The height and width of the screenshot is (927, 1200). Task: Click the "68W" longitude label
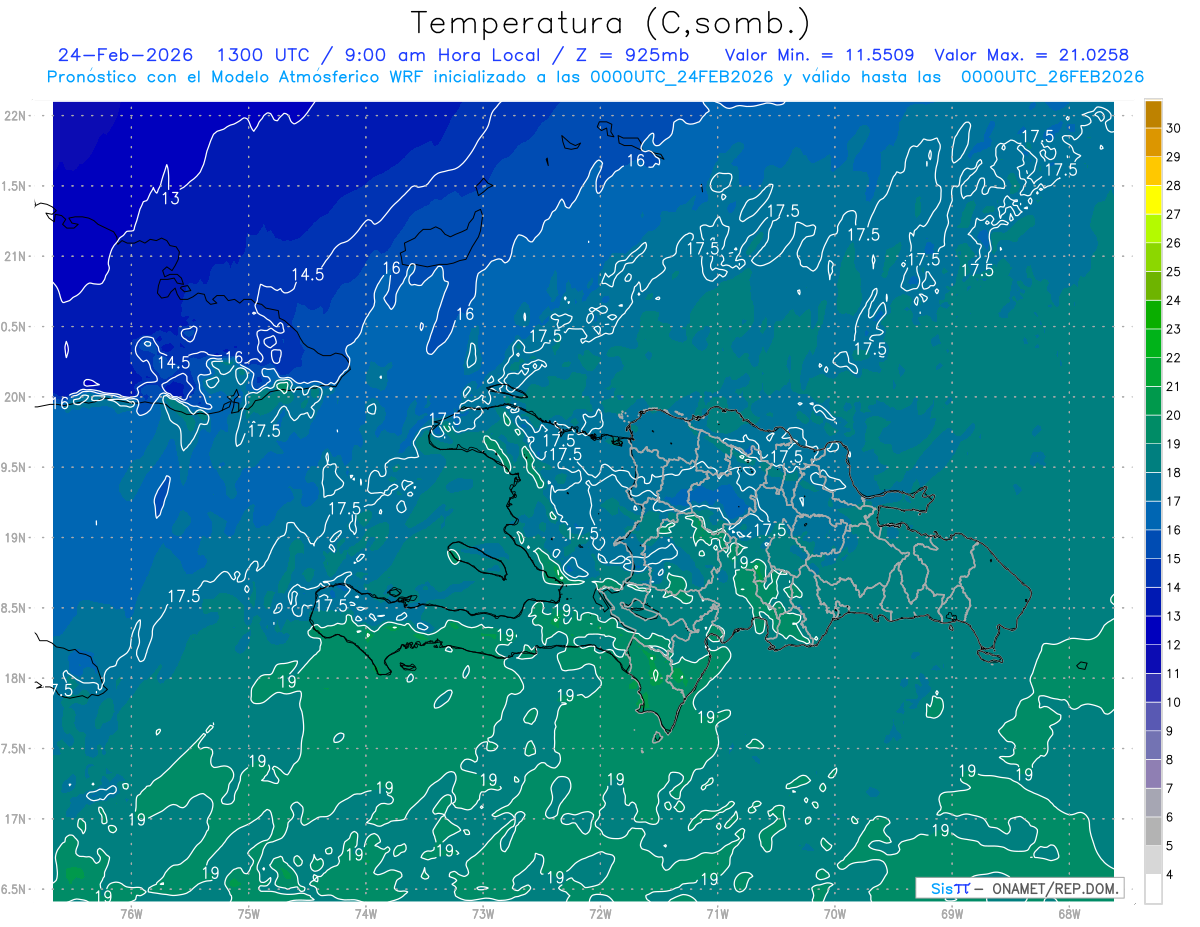click(1069, 913)
